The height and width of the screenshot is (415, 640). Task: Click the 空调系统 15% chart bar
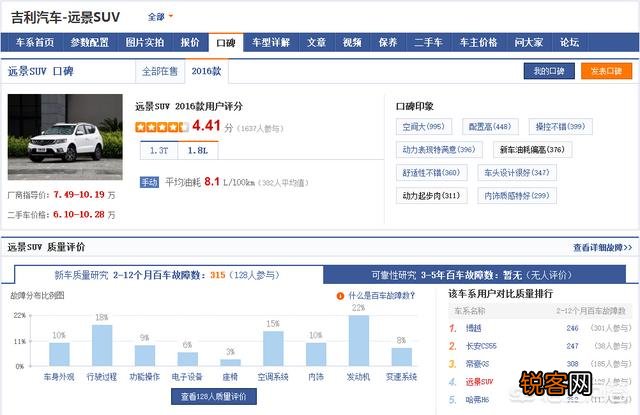(x=273, y=348)
